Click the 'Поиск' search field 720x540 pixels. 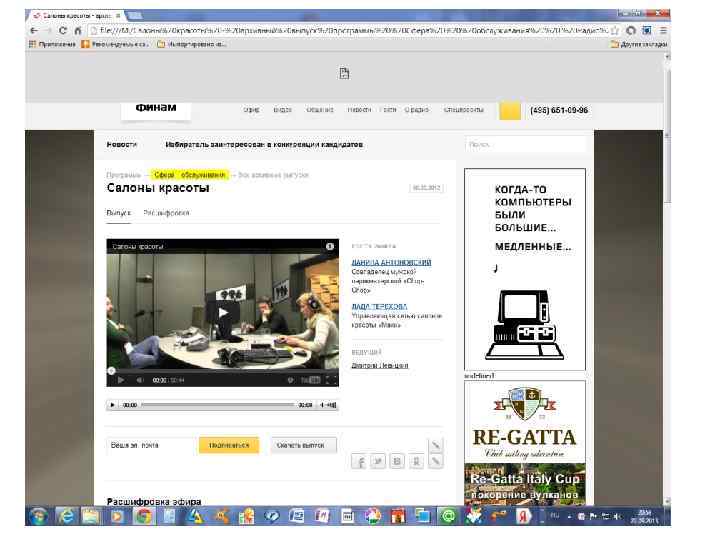pyautogui.click(x=525, y=144)
